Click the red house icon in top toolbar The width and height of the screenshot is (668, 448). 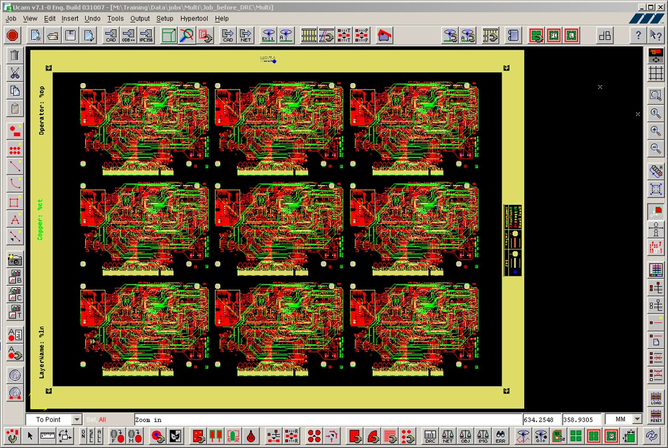[384, 35]
